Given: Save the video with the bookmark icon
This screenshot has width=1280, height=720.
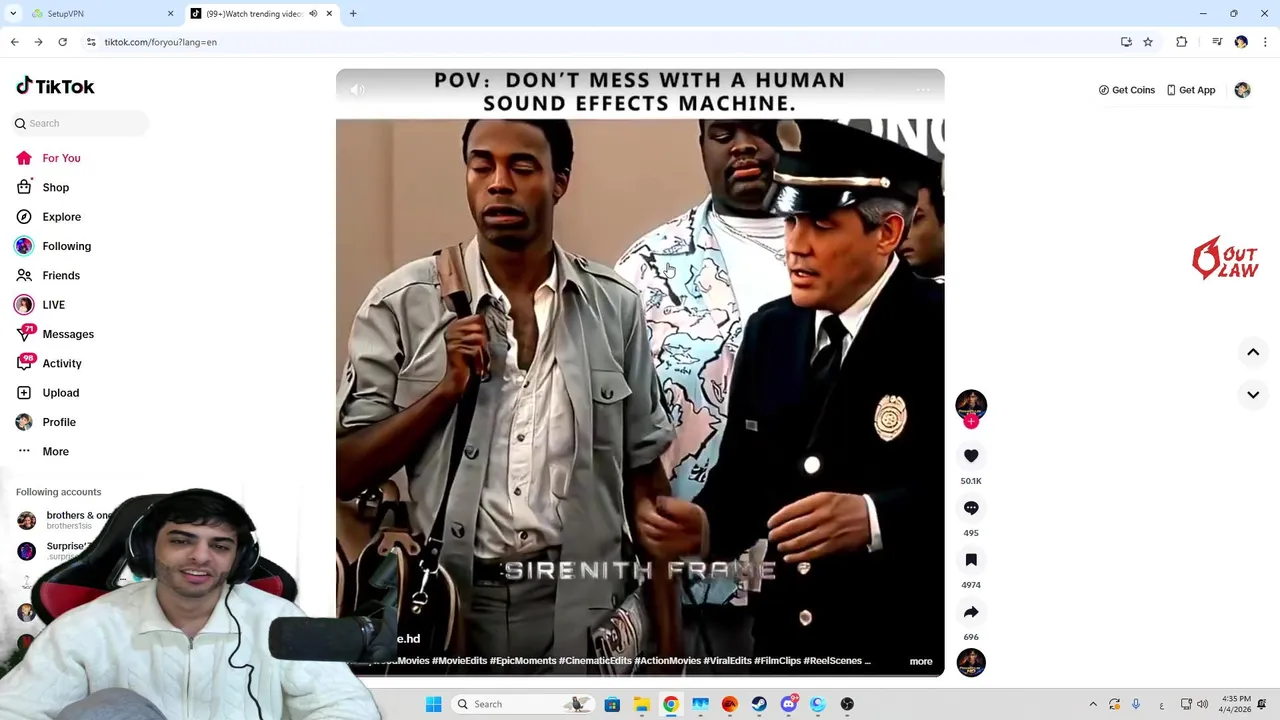Looking at the screenshot, I should [971, 560].
